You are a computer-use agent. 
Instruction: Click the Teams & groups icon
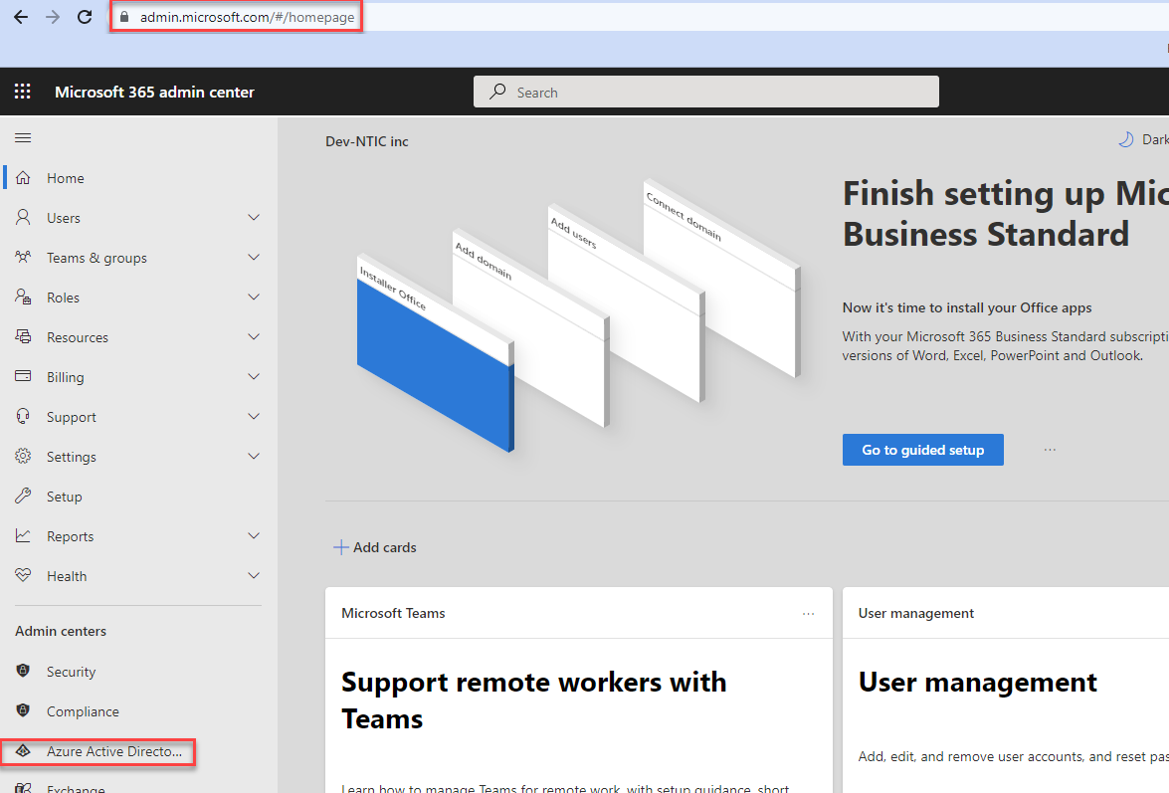click(x=23, y=257)
